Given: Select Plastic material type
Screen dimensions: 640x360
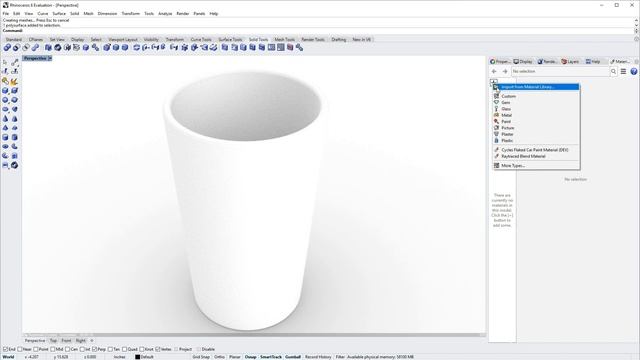Looking at the screenshot, I should click(507, 140).
